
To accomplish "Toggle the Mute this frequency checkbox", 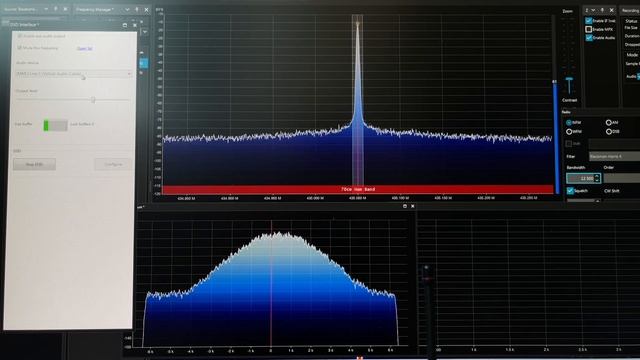I will tap(19, 48).
